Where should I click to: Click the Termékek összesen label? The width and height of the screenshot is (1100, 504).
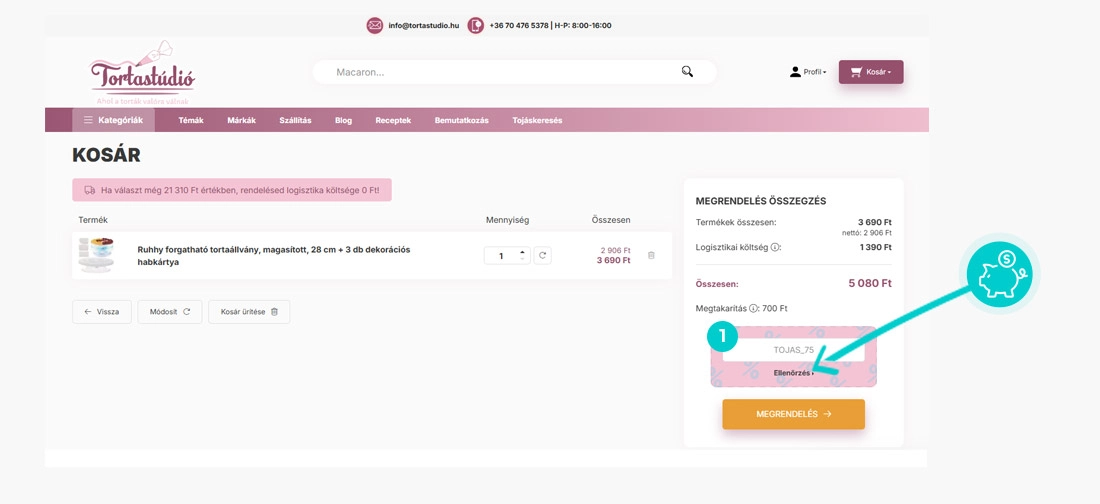point(736,223)
